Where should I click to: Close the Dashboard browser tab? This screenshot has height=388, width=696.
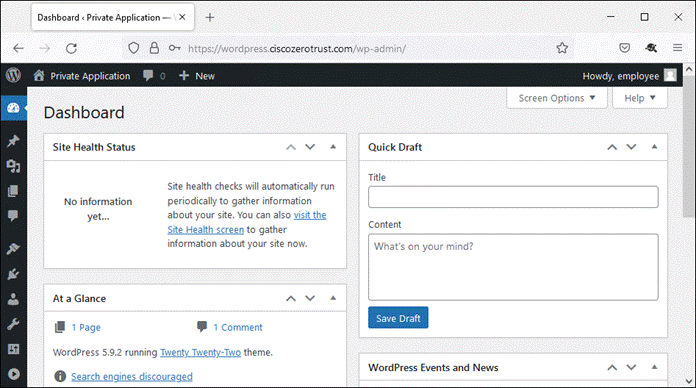[x=182, y=17]
